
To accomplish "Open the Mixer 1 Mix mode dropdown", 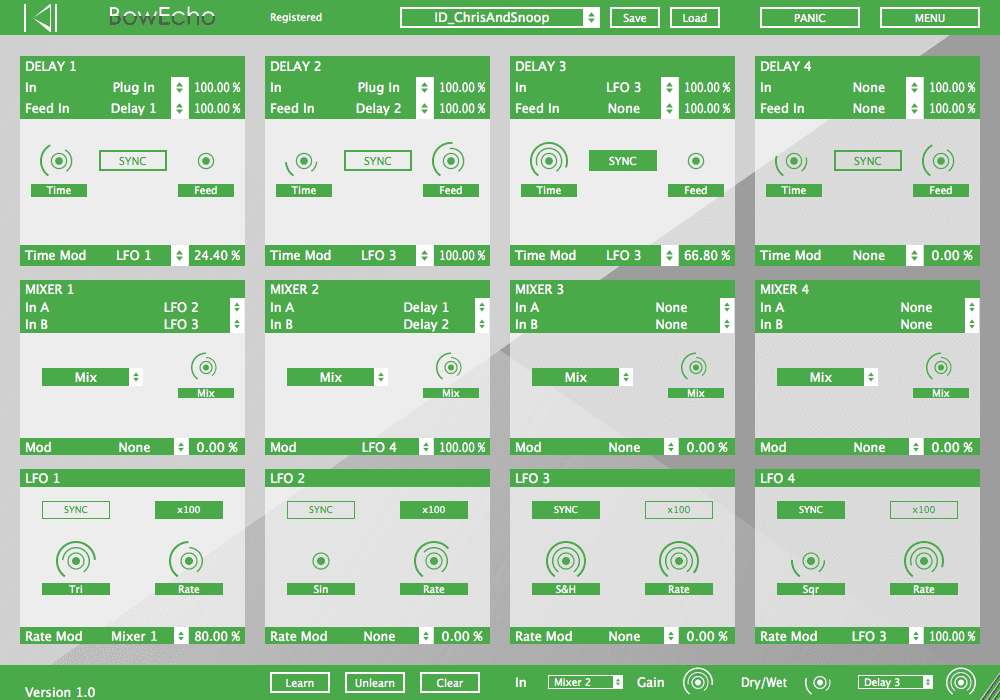I will 92,377.
